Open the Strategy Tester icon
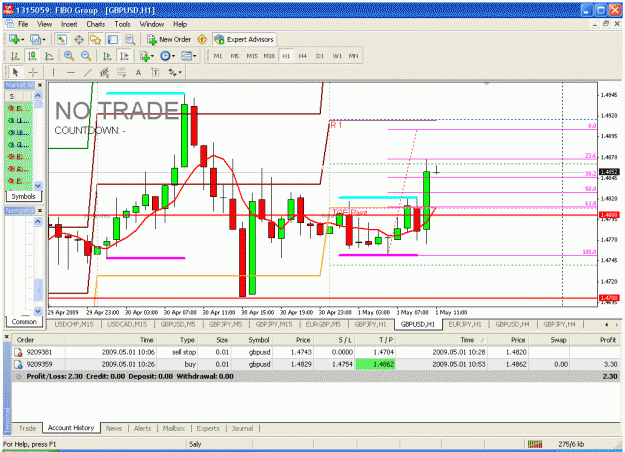This screenshot has width=625, height=452. pyautogui.click(x=130, y=39)
